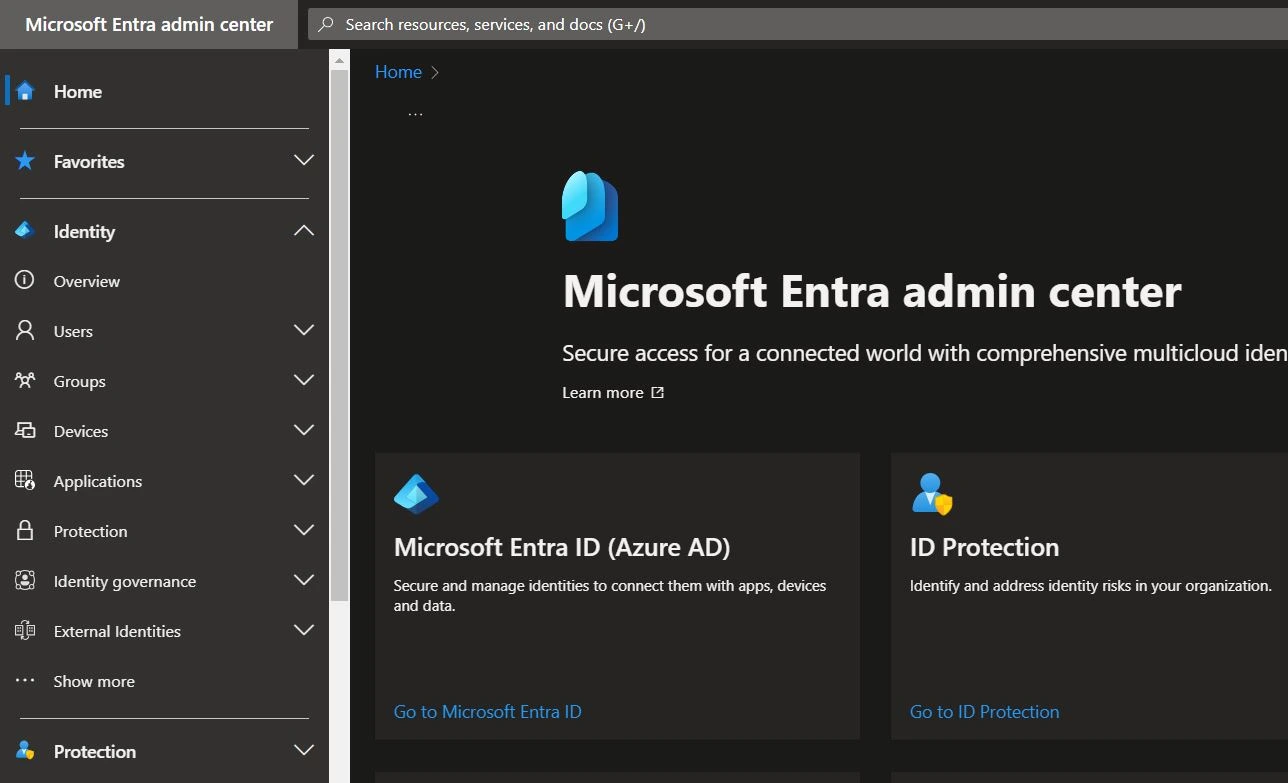Click Microsoft Entra ID (Azure AD) card title

point(562,547)
